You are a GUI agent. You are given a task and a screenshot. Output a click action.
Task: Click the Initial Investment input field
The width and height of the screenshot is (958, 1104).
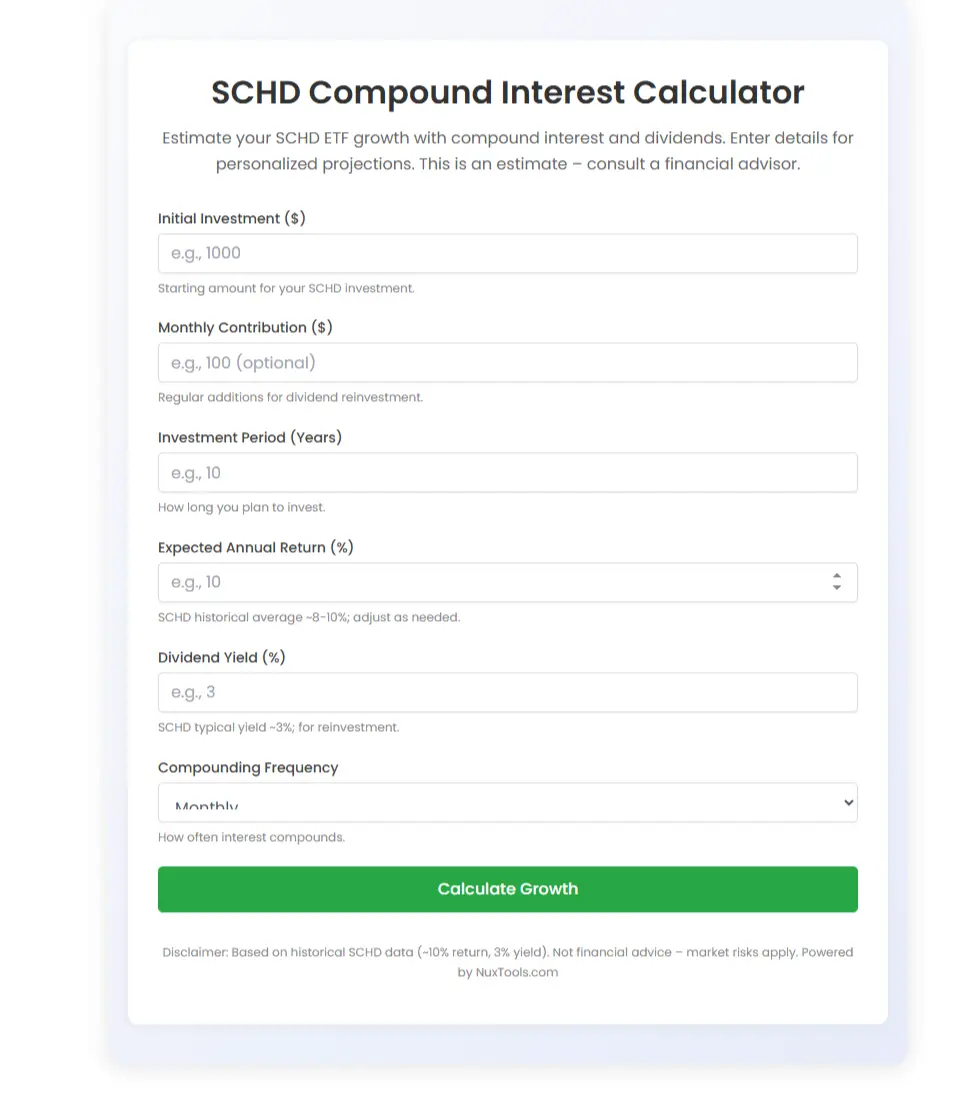507,253
